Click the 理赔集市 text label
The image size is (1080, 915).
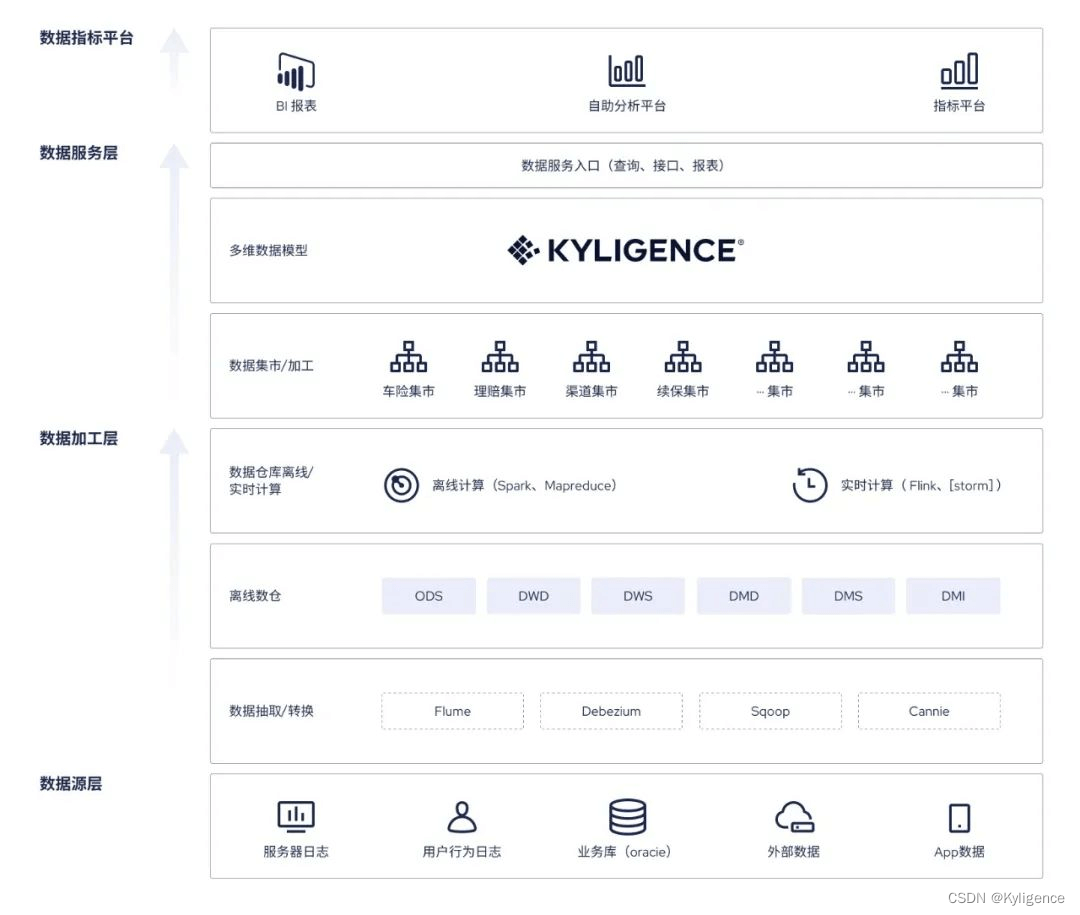[x=500, y=391]
